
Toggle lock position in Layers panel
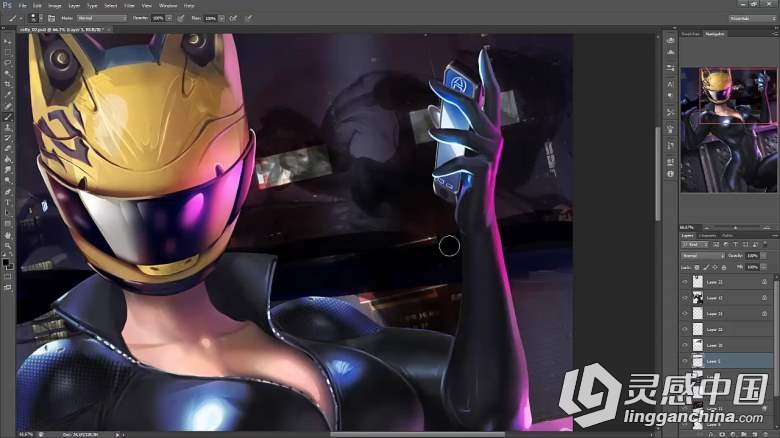(x=715, y=267)
